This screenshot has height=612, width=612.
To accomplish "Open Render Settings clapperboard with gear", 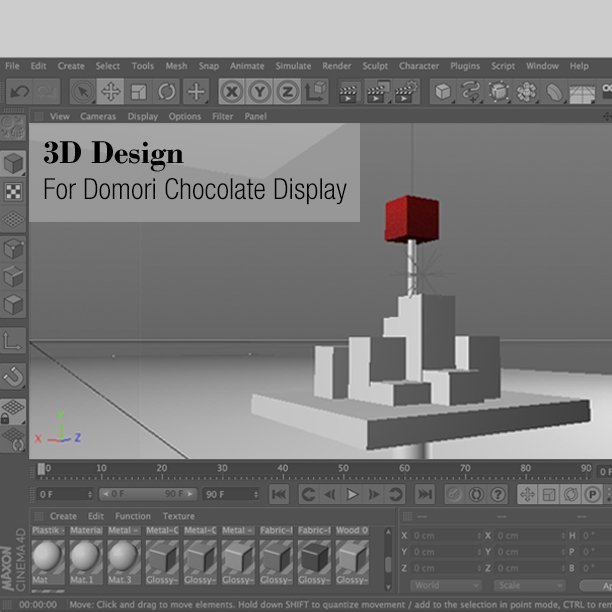I will (406, 93).
